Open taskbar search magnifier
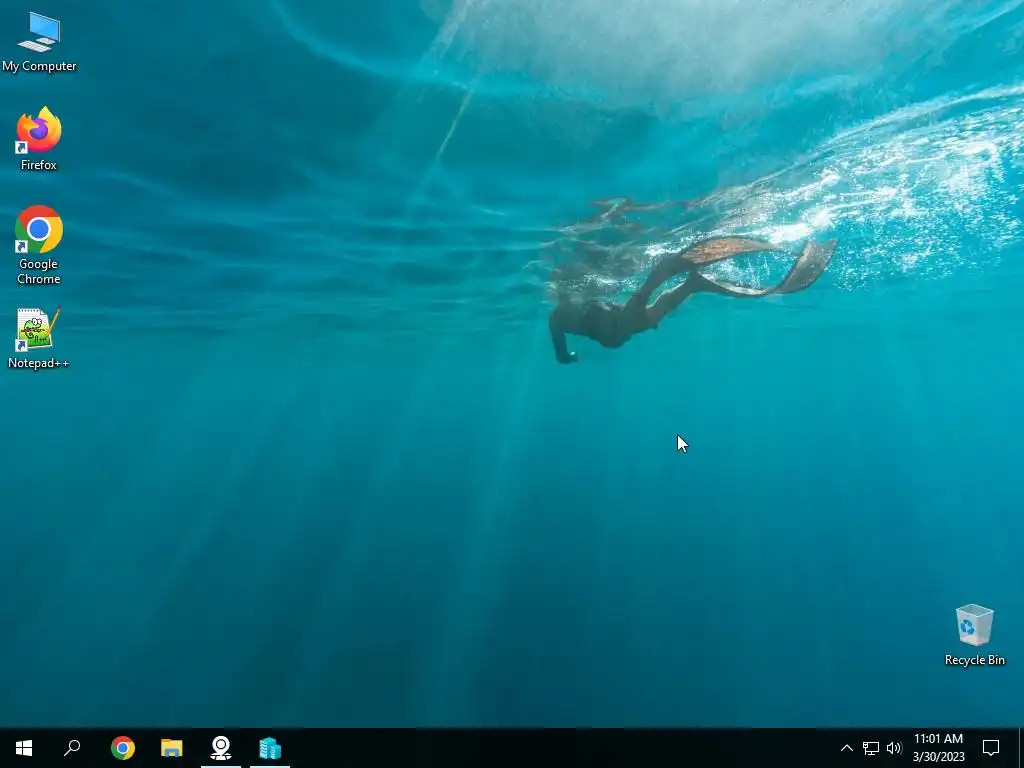1024x768 pixels. (72, 748)
